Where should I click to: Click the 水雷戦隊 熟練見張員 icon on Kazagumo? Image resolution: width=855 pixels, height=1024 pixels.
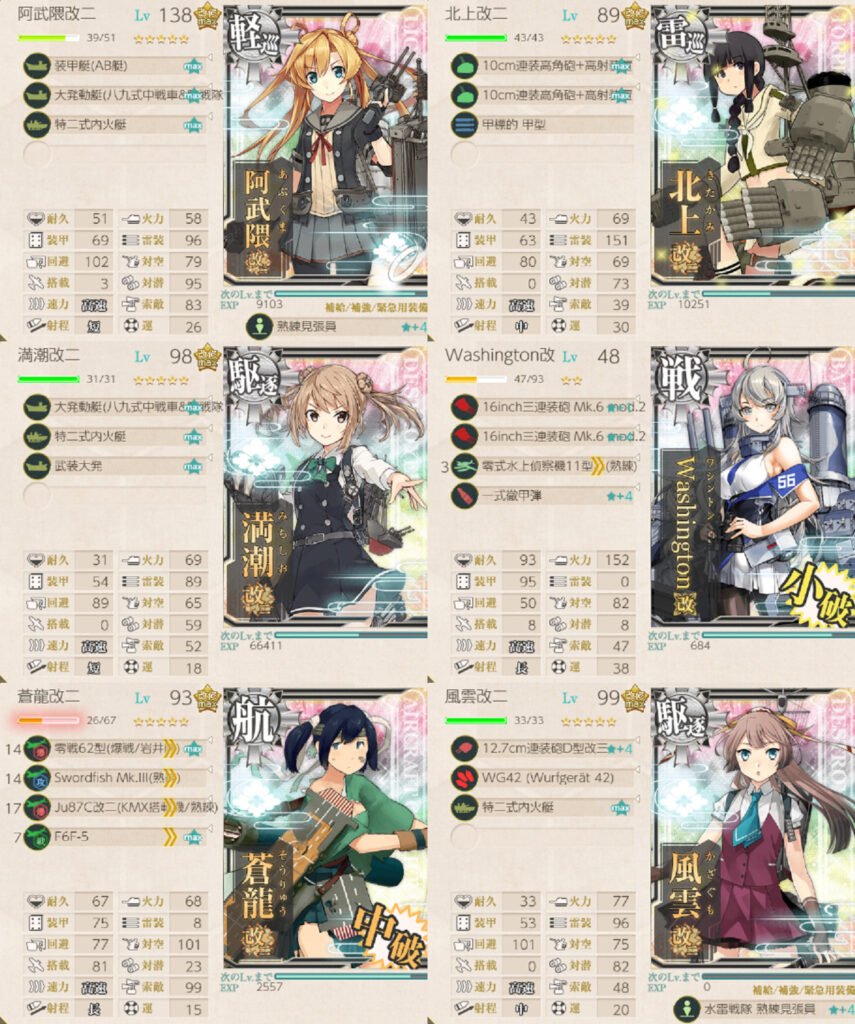[687, 1009]
